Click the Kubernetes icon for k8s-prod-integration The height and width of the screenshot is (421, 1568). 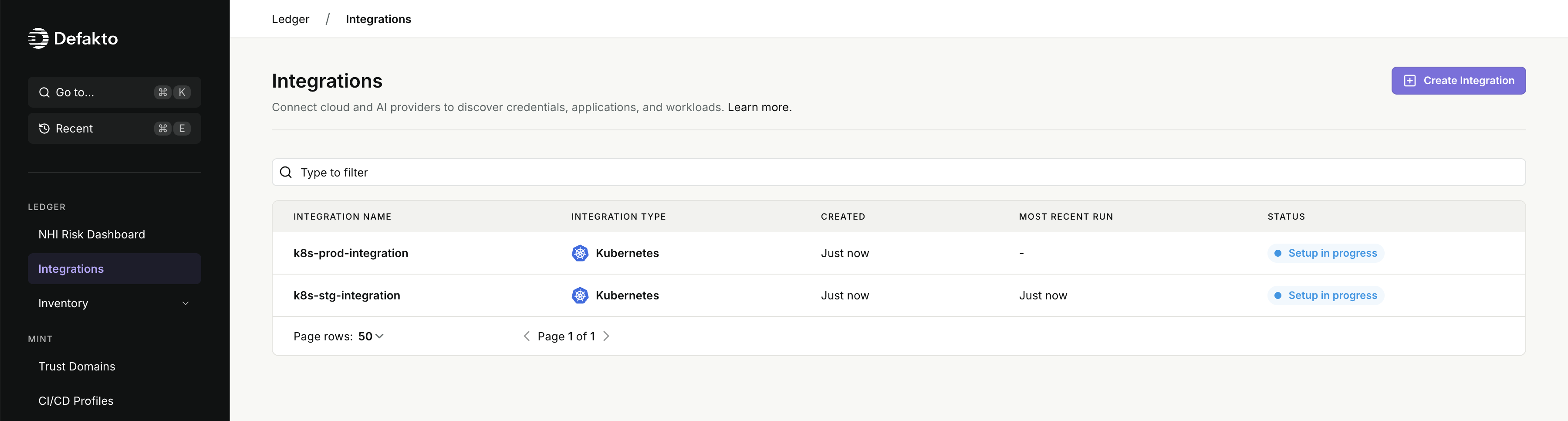[x=580, y=253]
